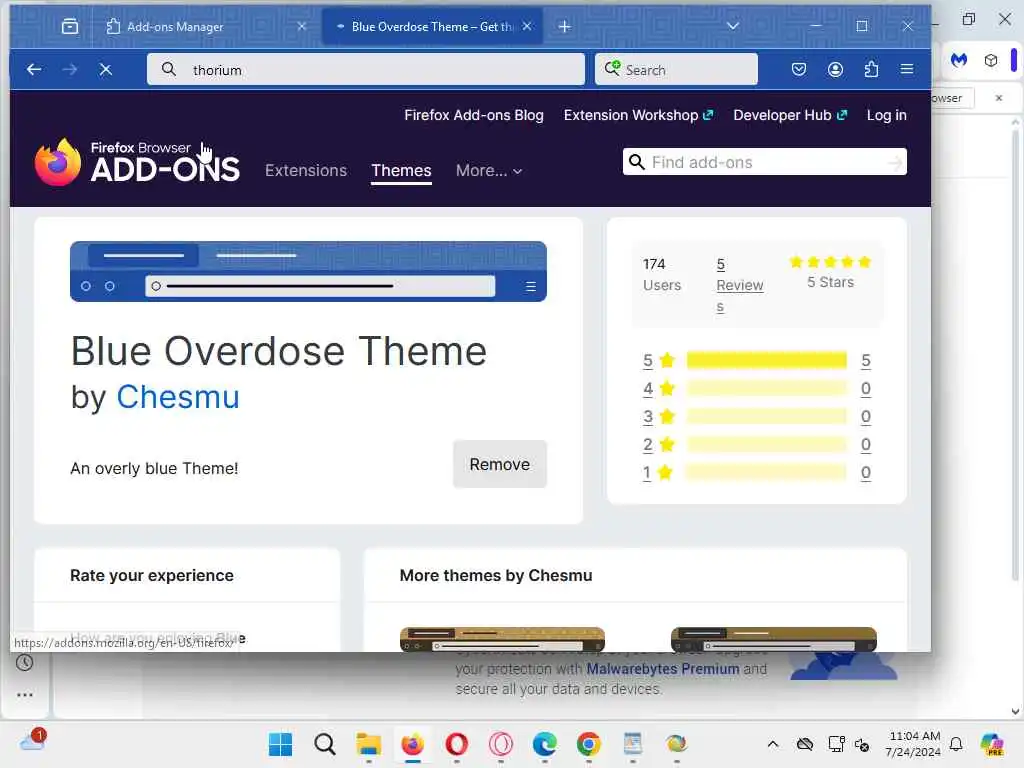
Task: Open Developer Hub link
Action: click(790, 115)
